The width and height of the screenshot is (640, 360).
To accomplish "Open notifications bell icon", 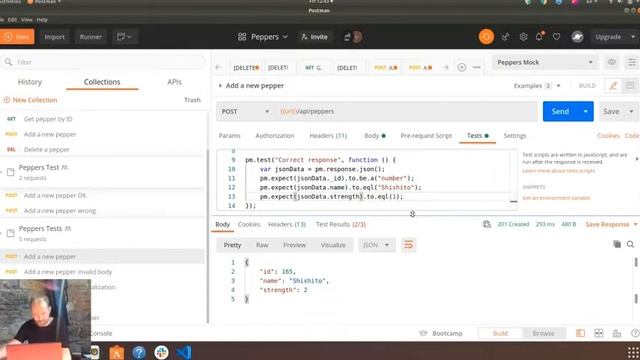I will point(540,37).
